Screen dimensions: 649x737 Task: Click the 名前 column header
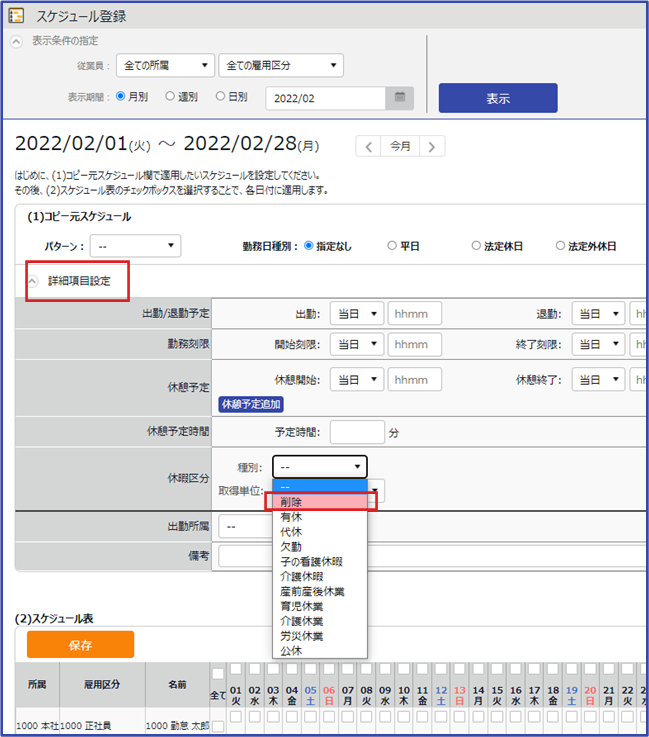click(178, 685)
